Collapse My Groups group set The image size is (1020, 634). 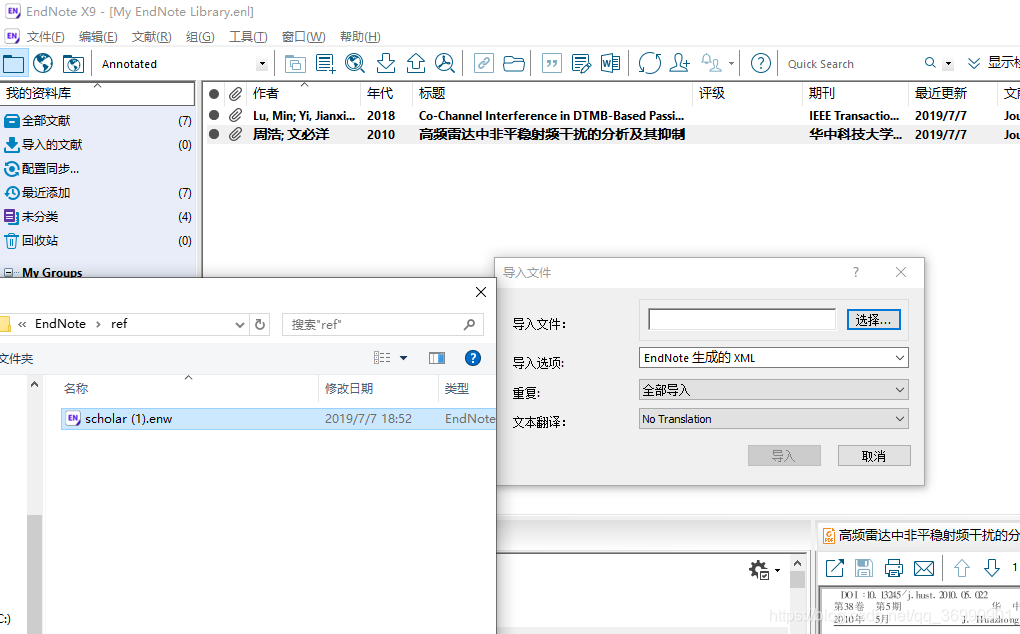click(x=8, y=272)
